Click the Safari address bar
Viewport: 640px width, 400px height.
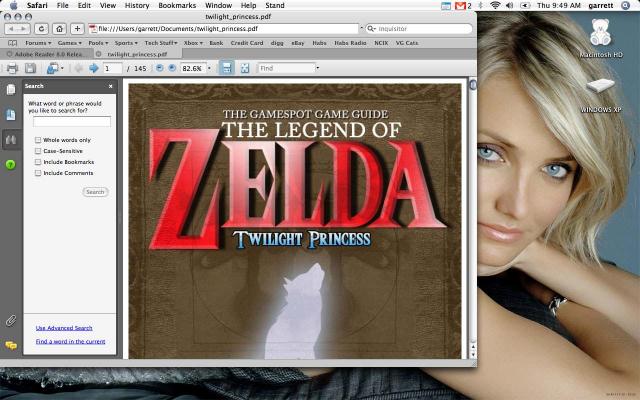pyautogui.click(x=223, y=29)
